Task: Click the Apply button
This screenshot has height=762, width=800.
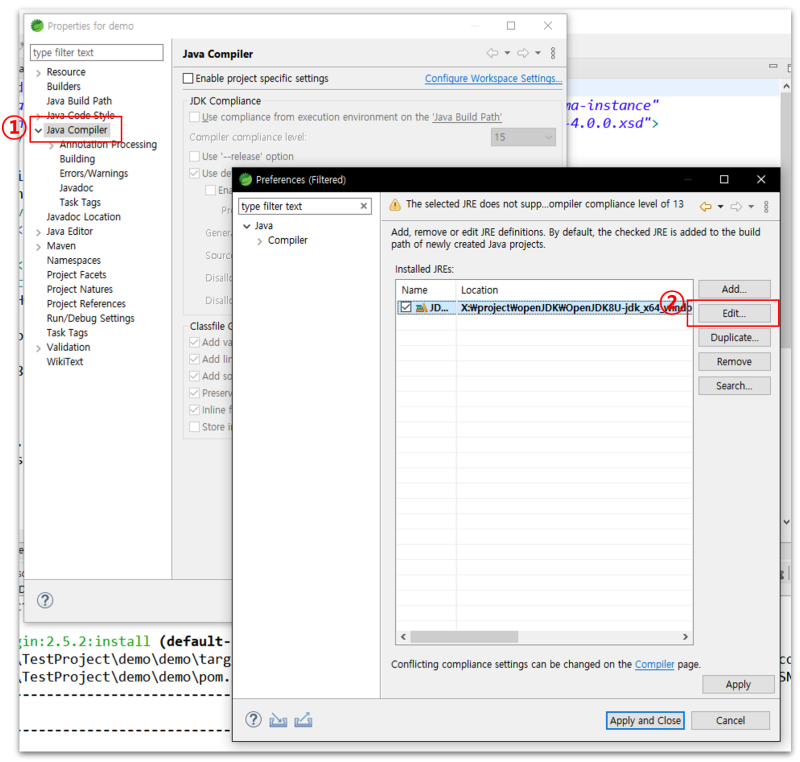Action: [x=738, y=684]
